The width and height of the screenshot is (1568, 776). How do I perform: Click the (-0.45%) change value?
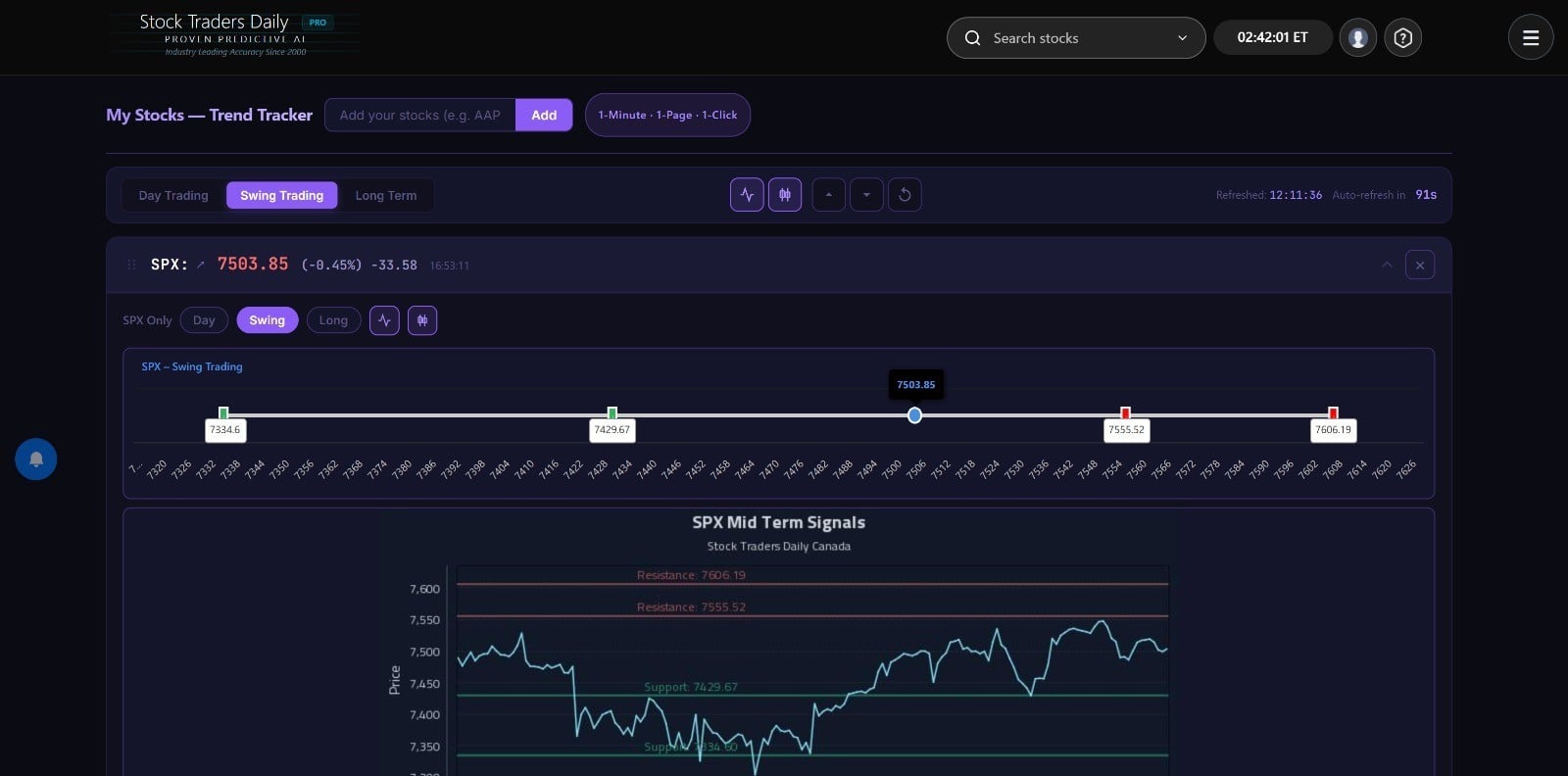(331, 265)
